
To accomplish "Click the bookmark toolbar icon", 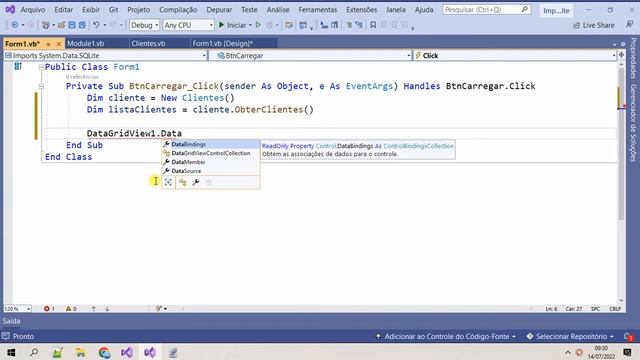I will click(373, 25).
